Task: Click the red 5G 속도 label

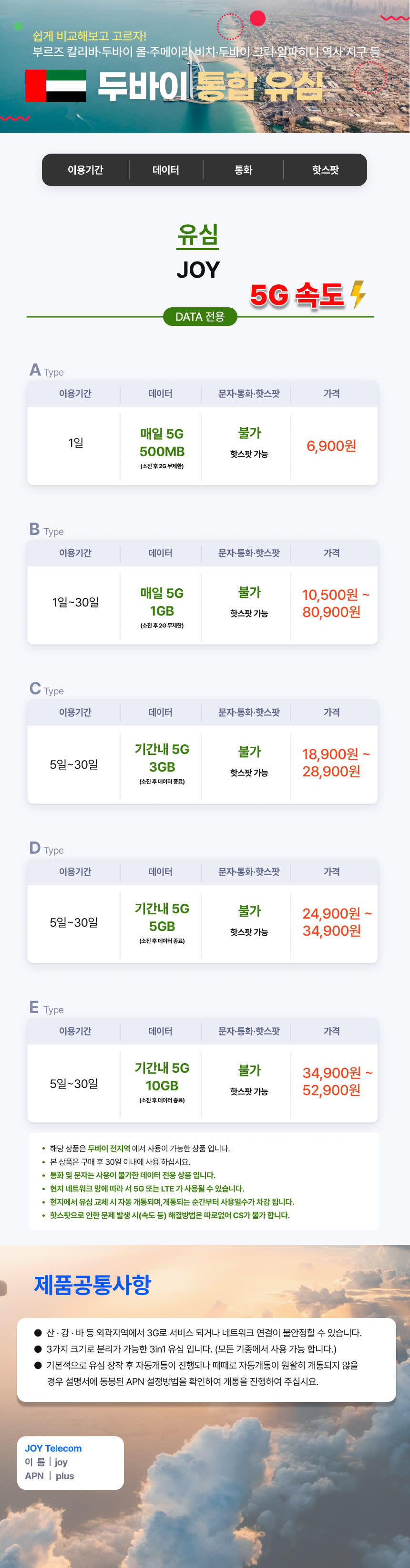Action: (x=297, y=295)
